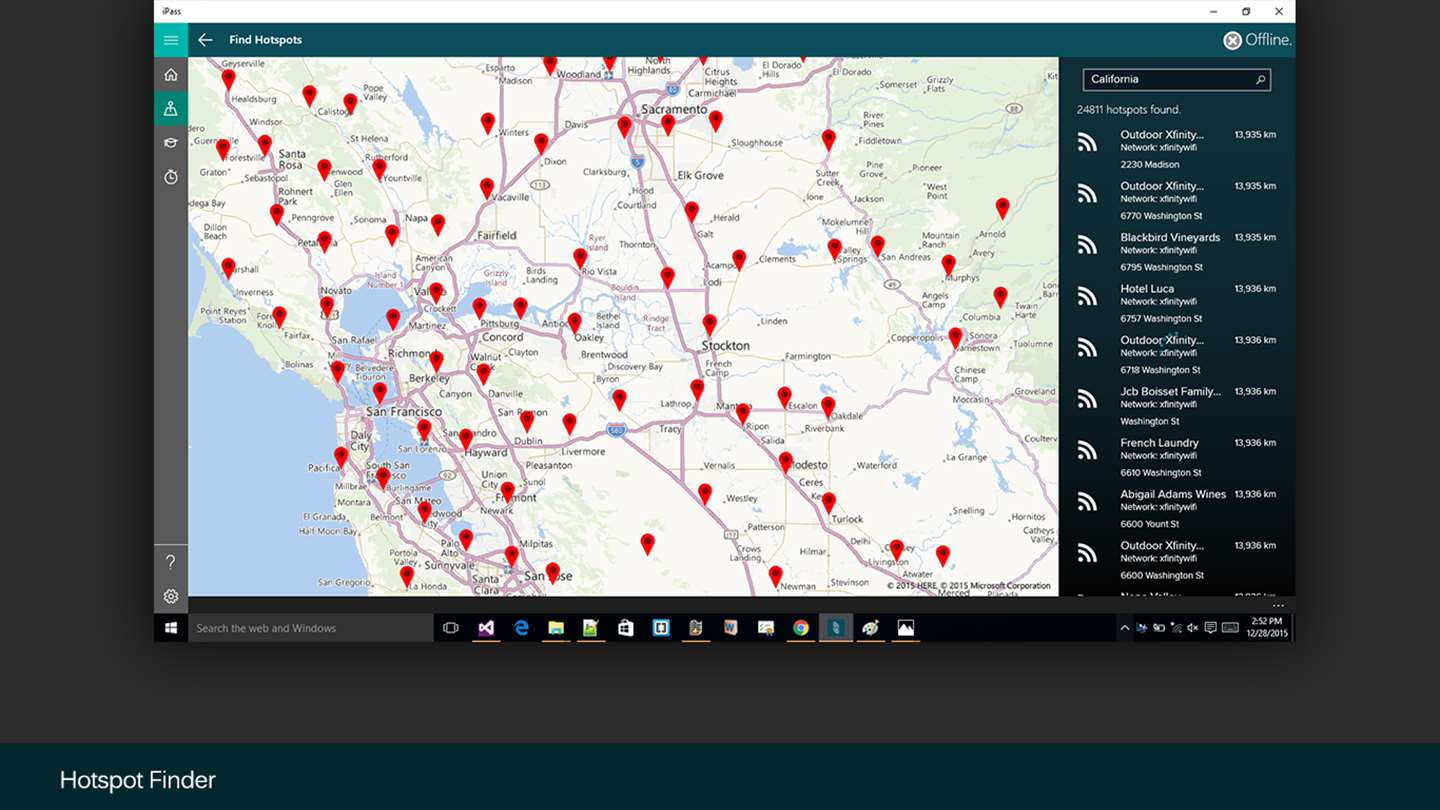Click the Wi-Fi icon beside Abigail Adams Wines
The width and height of the screenshot is (1440, 810).
click(1087, 502)
